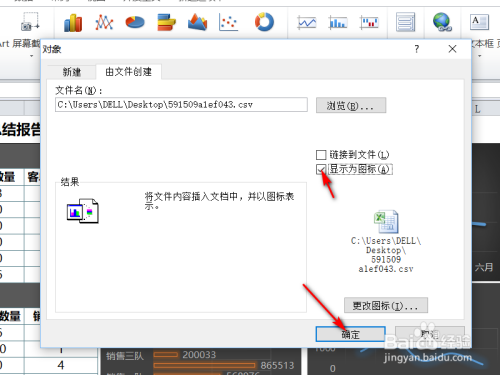Pick the area chart icon in ribbon
This screenshot has width=500, height=375.
[x=197, y=22]
